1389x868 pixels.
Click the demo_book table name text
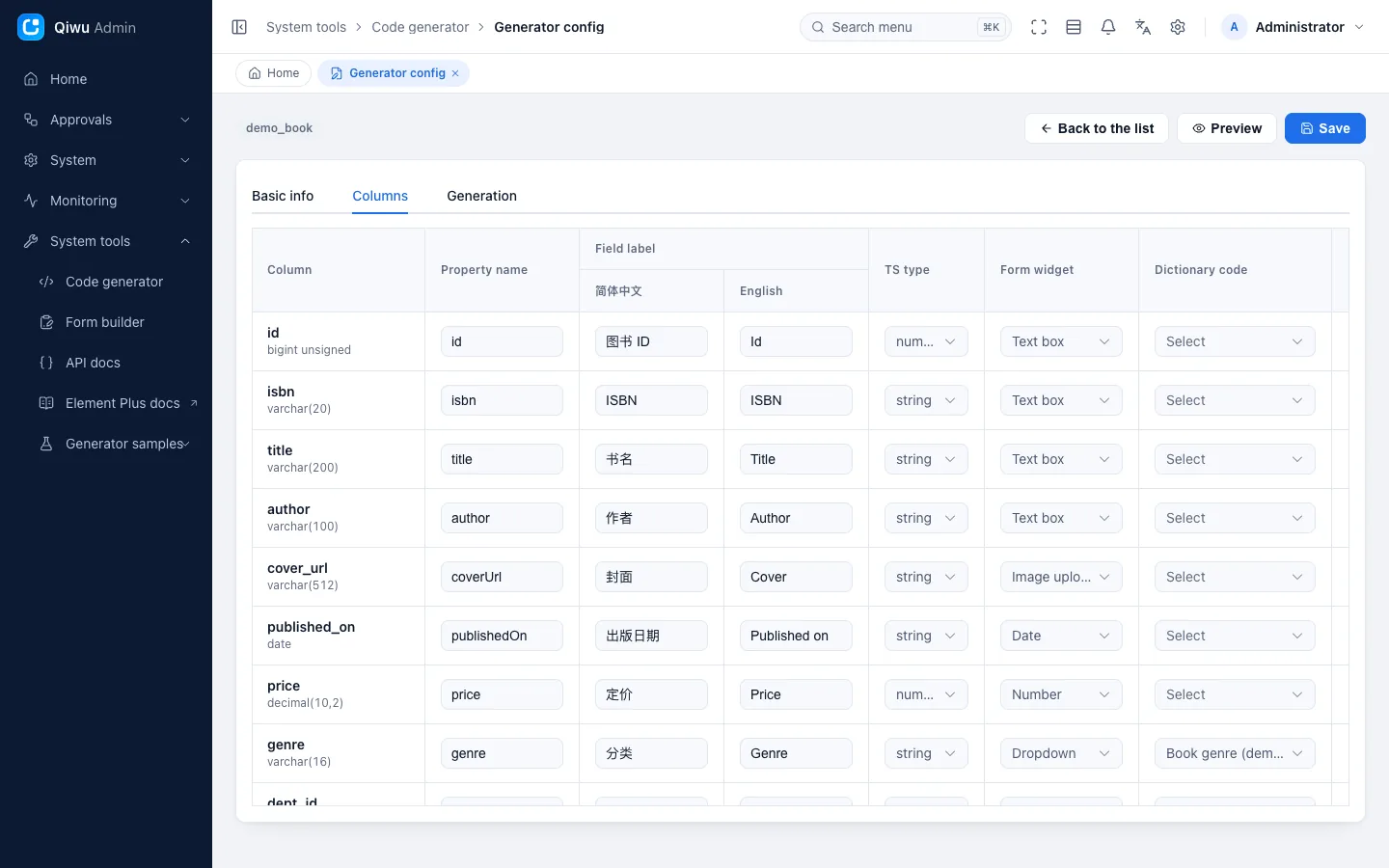tap(279, 128)
